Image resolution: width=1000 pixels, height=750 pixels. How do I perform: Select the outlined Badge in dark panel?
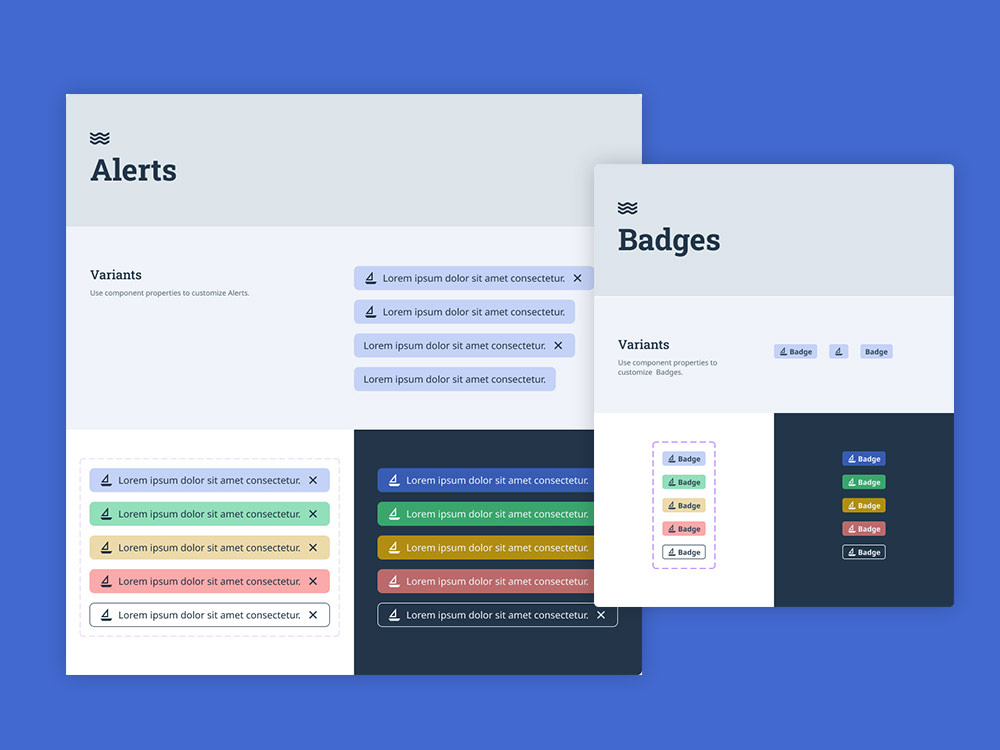click(864, 552)
